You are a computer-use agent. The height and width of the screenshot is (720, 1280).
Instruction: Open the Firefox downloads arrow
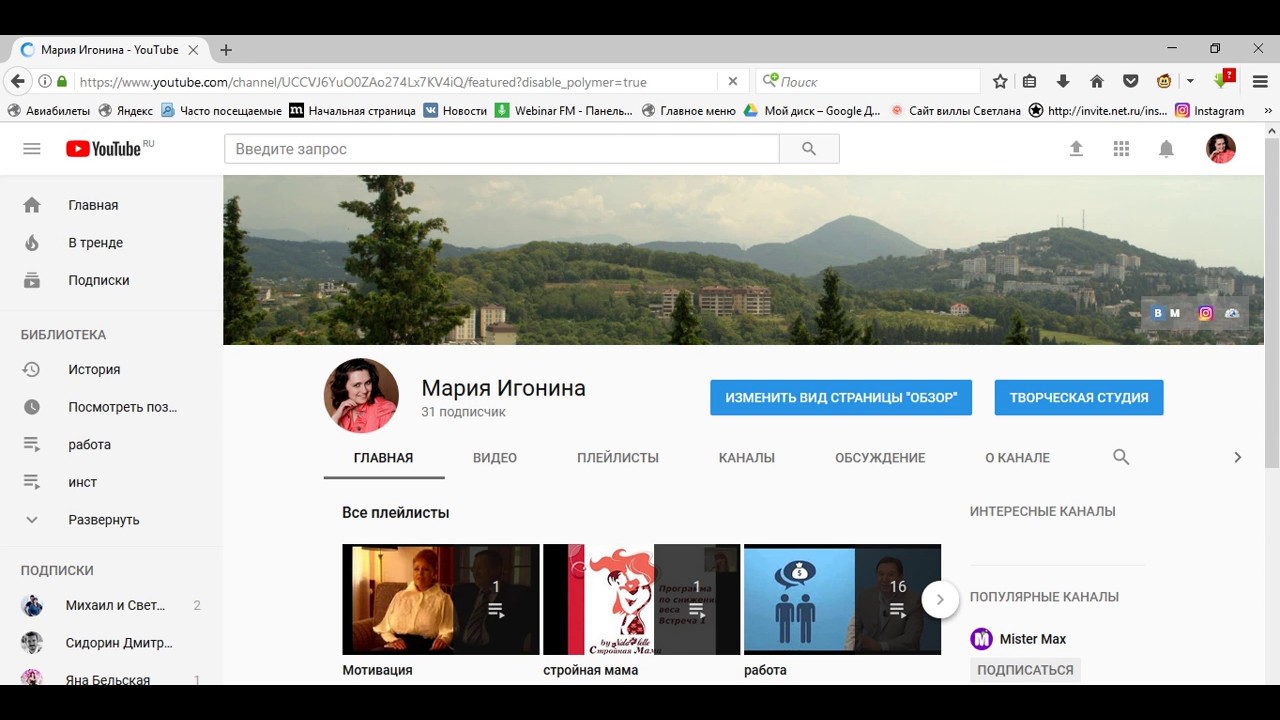(1063, 82)
